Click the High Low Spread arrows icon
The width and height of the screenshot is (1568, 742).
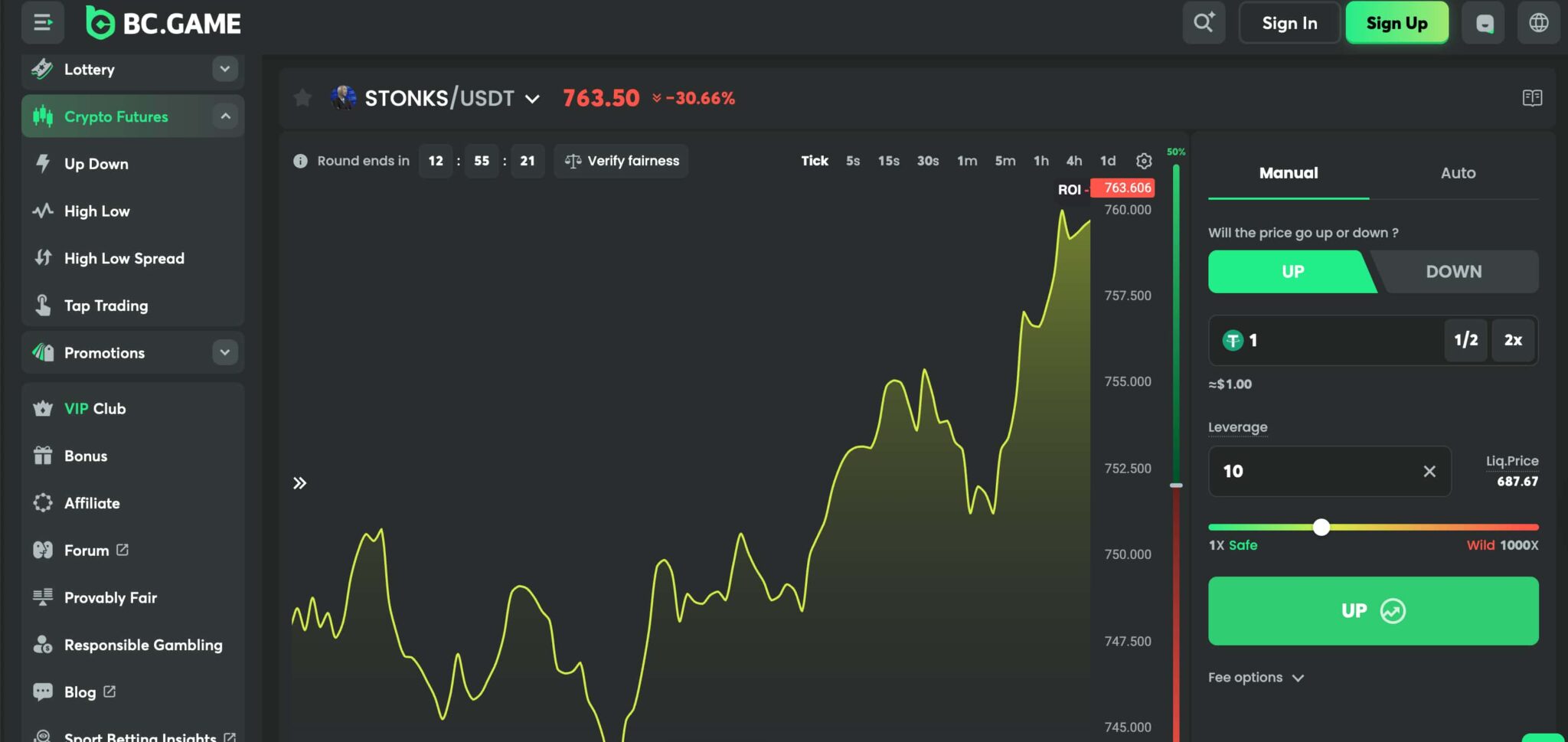coord(43,258)
